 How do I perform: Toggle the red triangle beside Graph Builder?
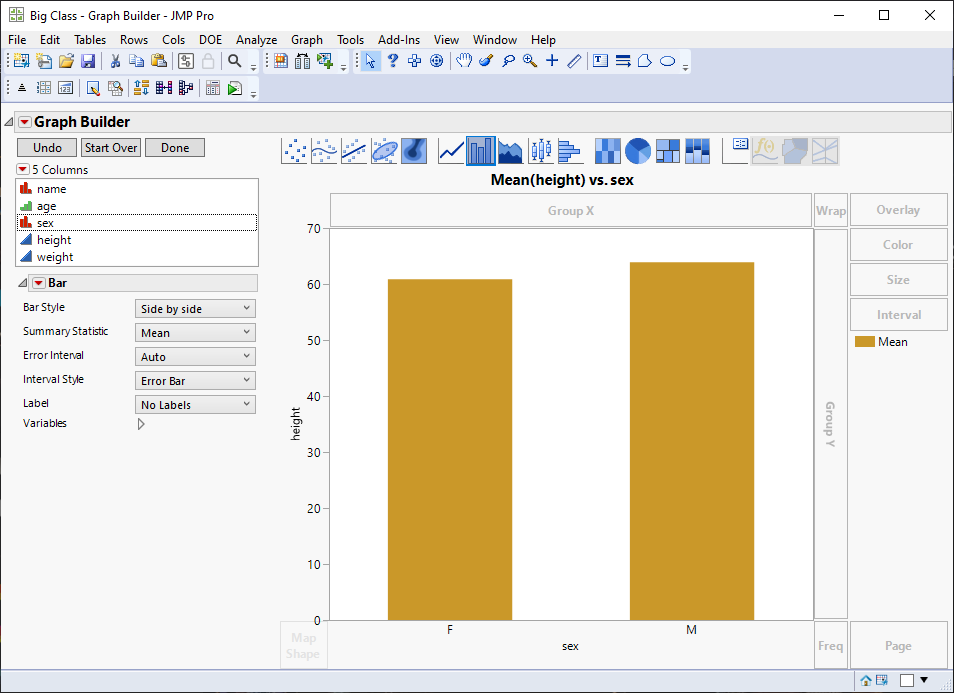24,122
